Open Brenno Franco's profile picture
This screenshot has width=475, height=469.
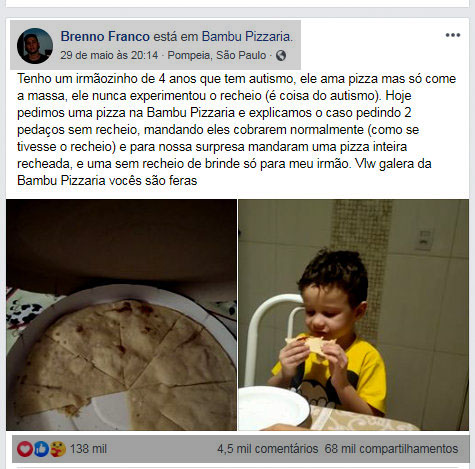[x=35, y=46]
